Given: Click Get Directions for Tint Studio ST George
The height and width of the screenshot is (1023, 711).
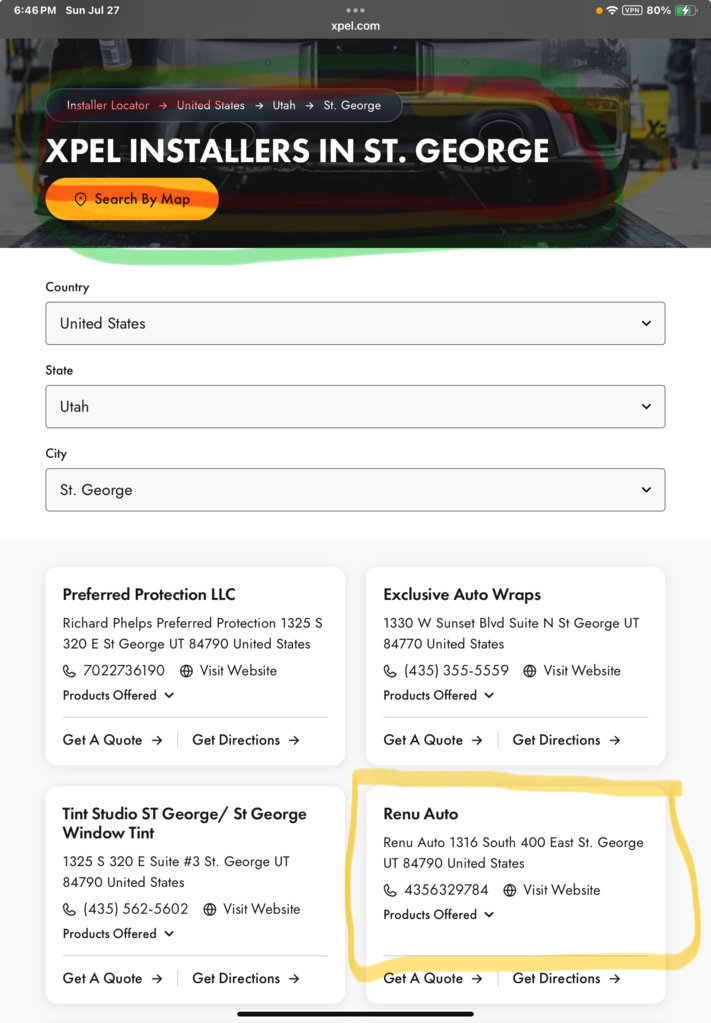Looking at the screenshot, I should [246, 978].
